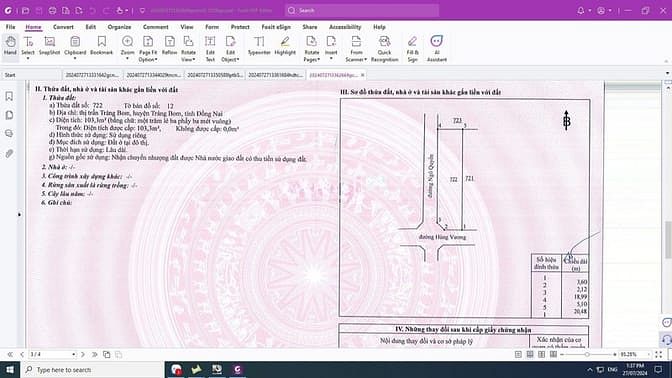Switch to facing pages view mode

[542, 354]
